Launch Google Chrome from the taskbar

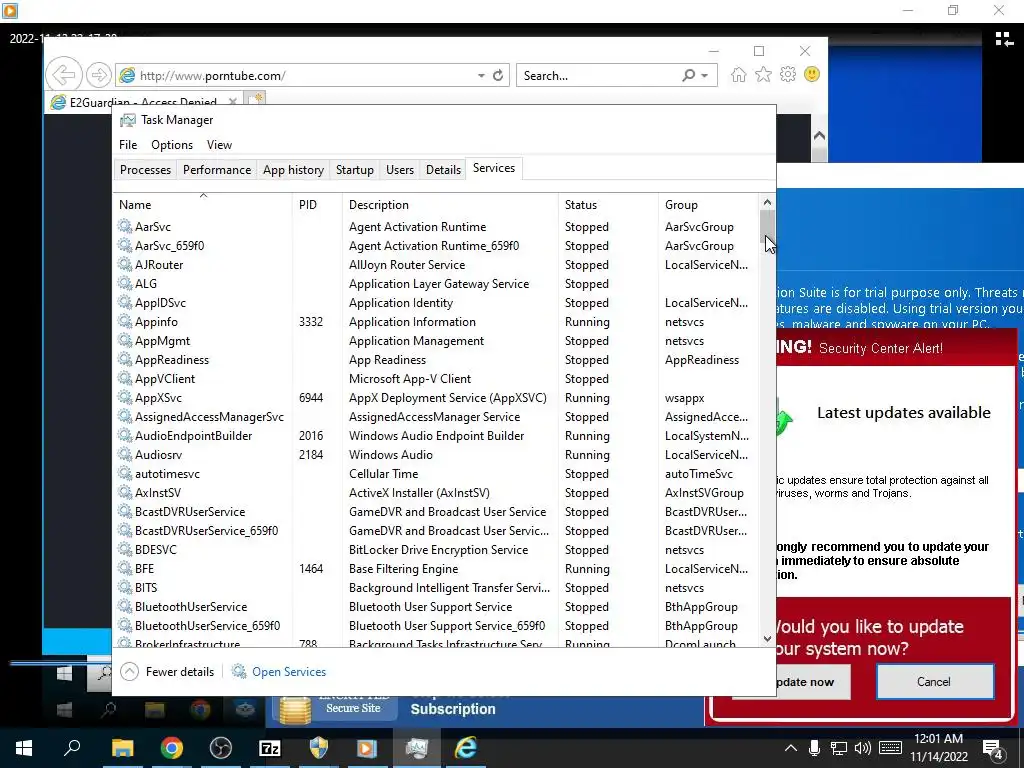171,748
